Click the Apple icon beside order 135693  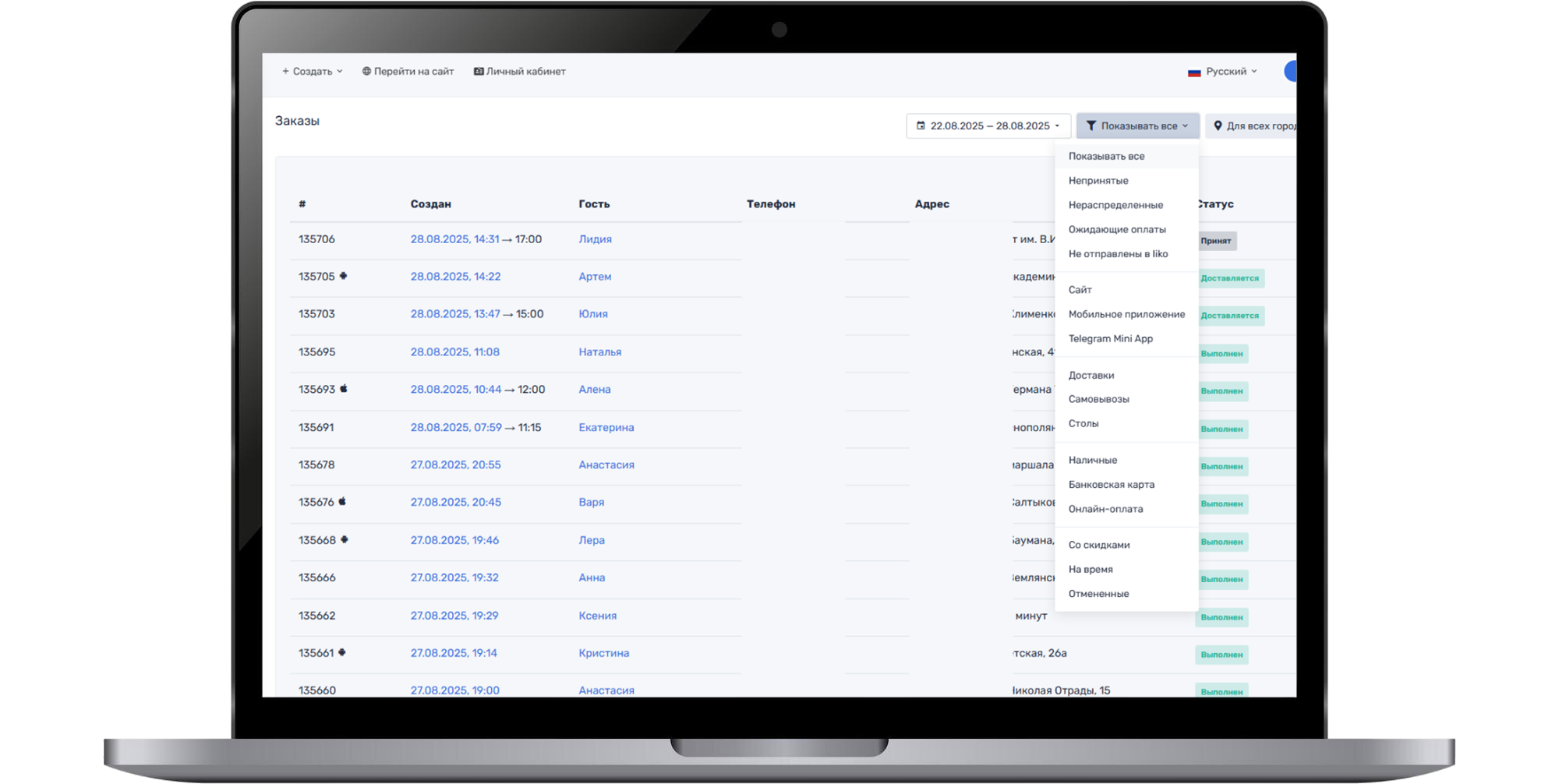tap(344, 389)
